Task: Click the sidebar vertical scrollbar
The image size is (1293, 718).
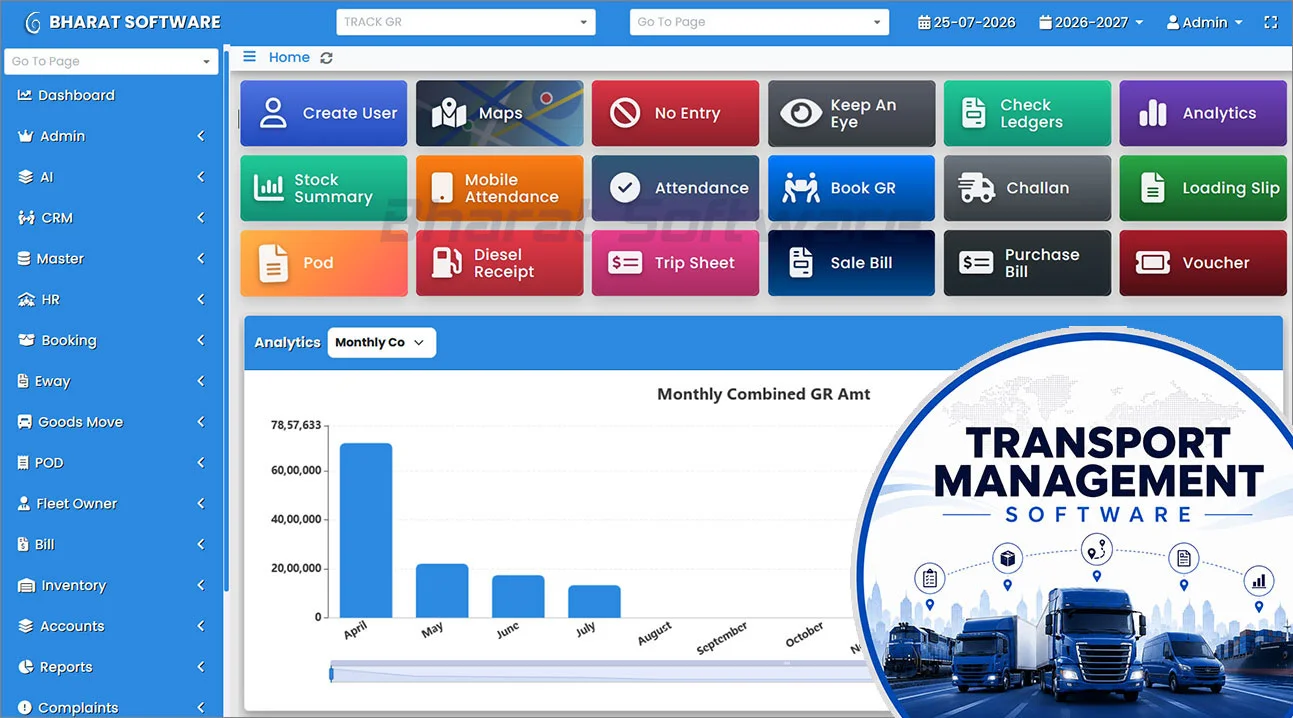Action: [x=226, y=320]
